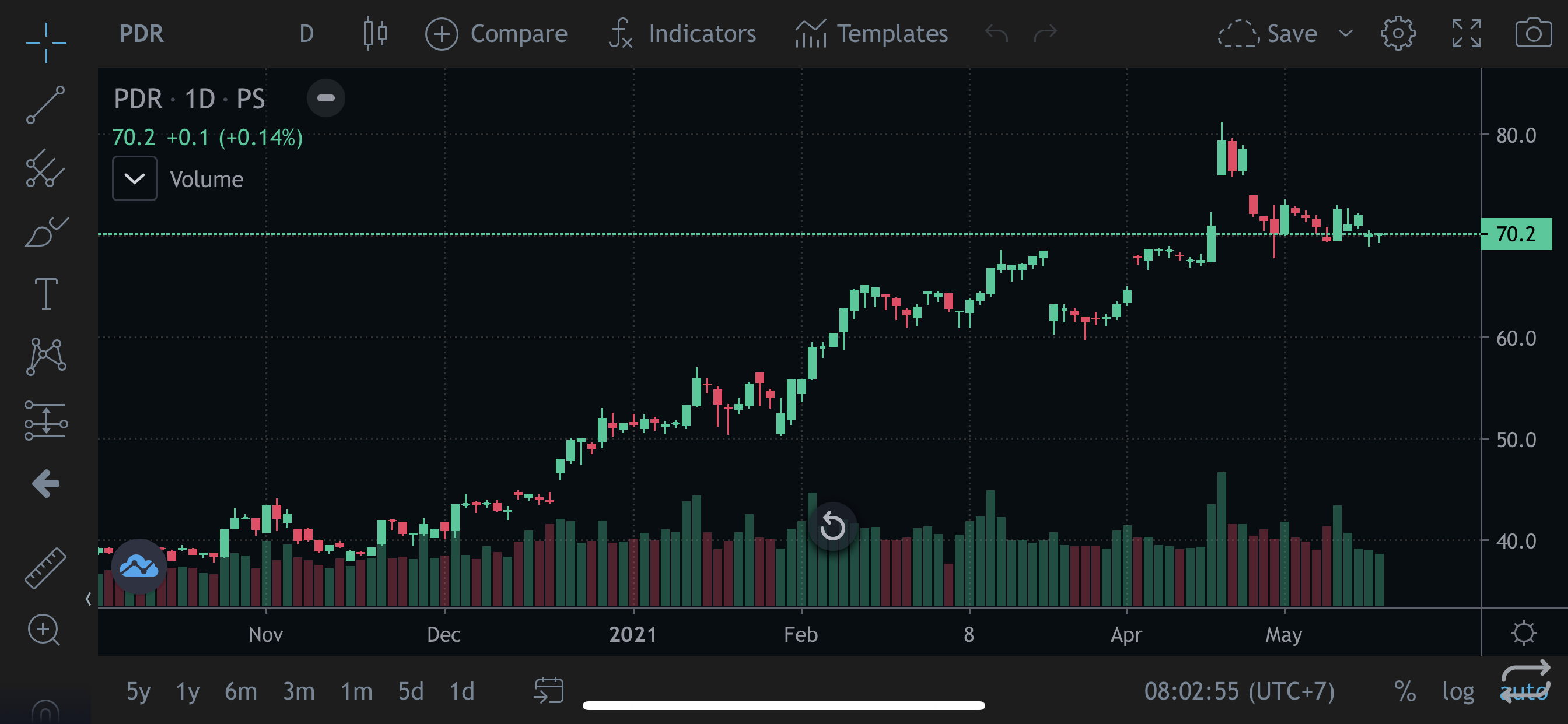Click the Compare symbol button

[496, 33]
